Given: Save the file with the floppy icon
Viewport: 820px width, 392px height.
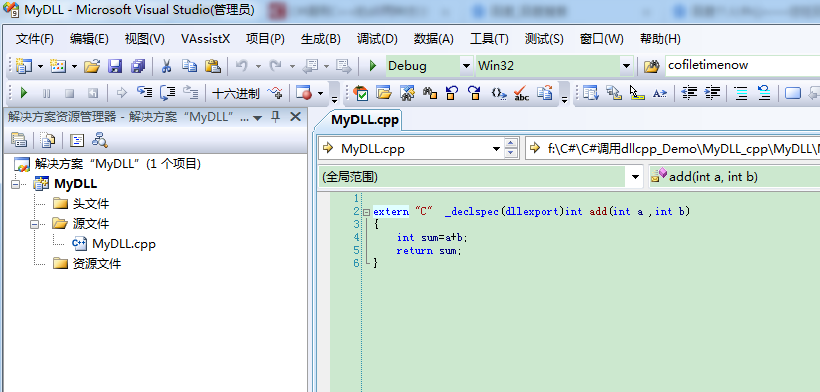Looking at the screenshot, I should (115, 66).
